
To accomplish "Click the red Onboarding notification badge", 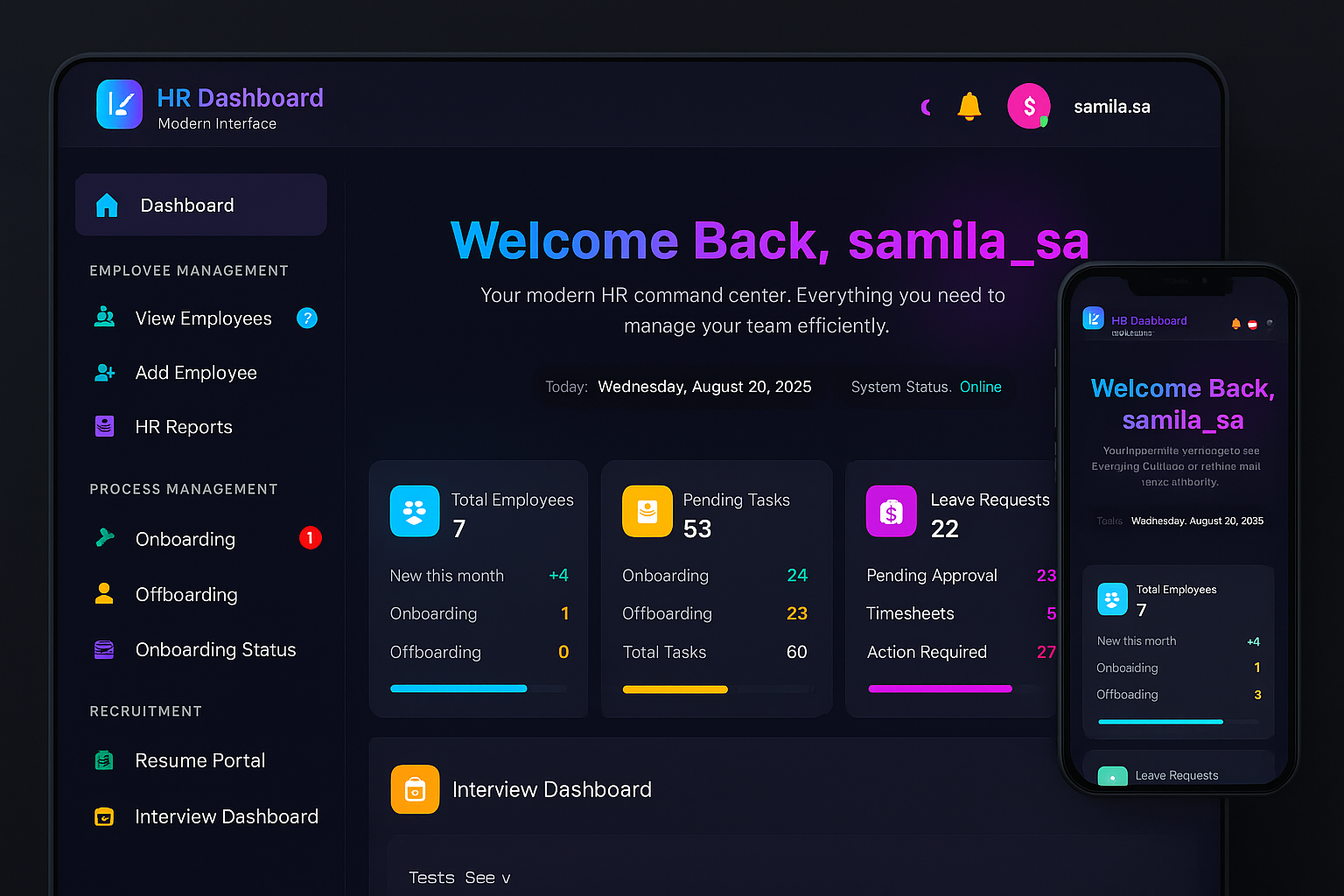I will pyautogui.click(x=310, y=538).
